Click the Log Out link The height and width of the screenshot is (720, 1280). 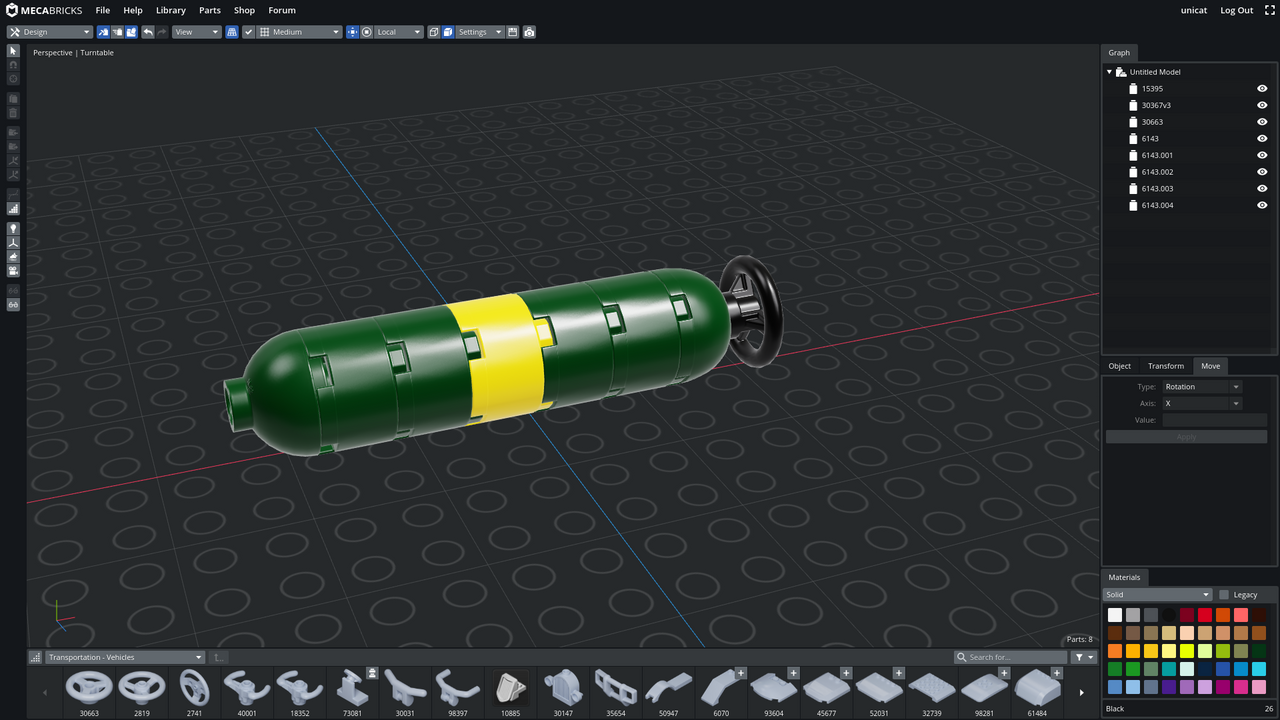tap(1237, 10)
